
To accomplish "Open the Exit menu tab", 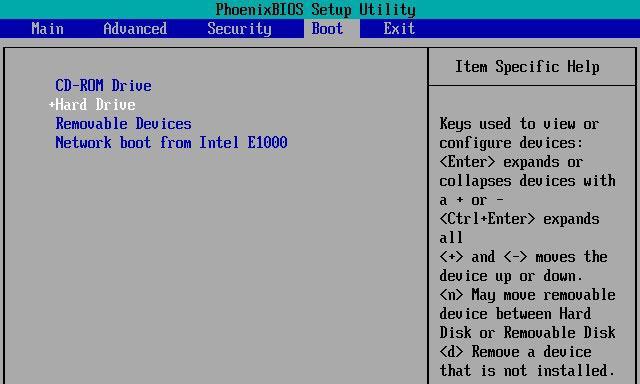I will click(399, 29).
